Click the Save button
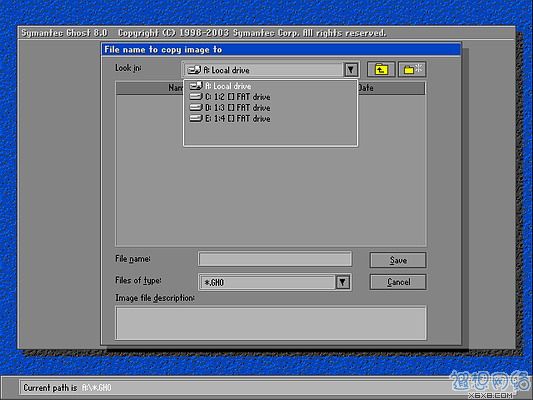The height and width of the screenshot is (400, 533). click(x=398, y=260)
